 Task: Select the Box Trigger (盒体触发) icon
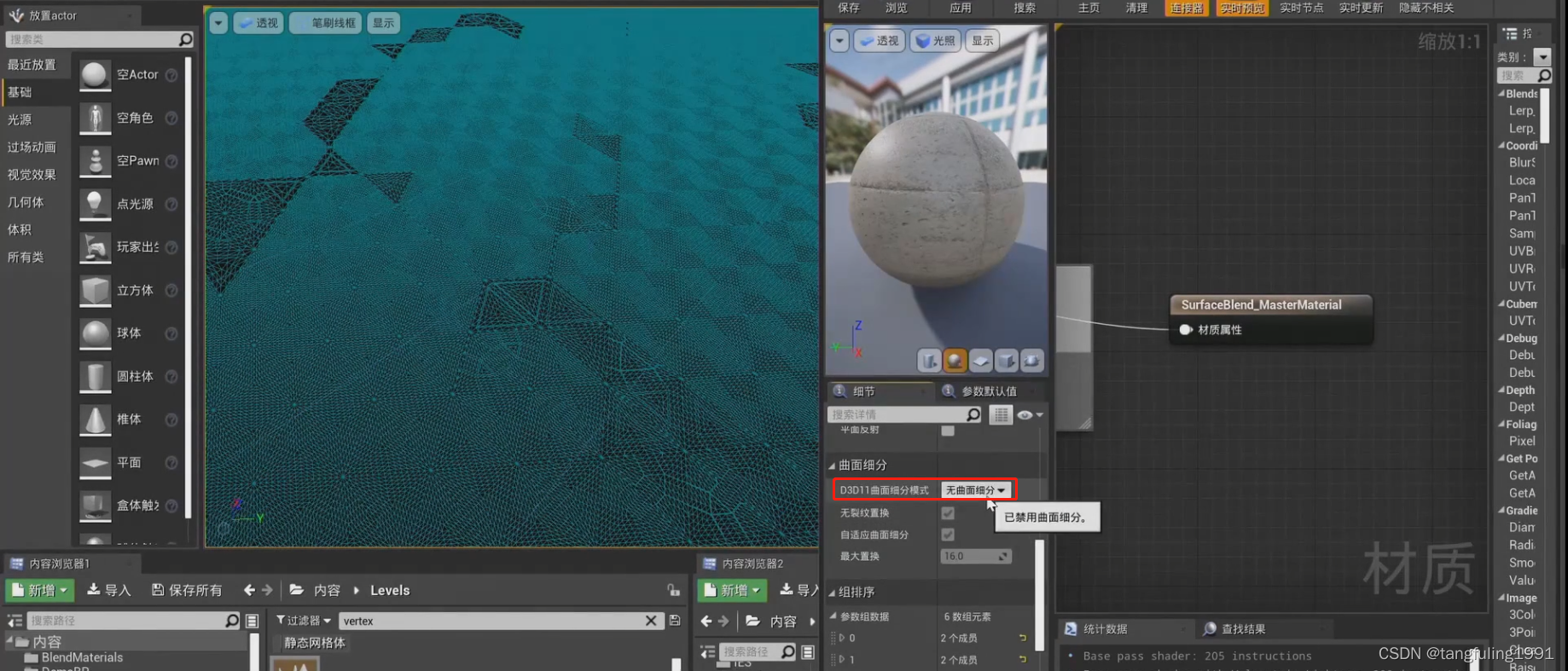(x=95, y=506)
